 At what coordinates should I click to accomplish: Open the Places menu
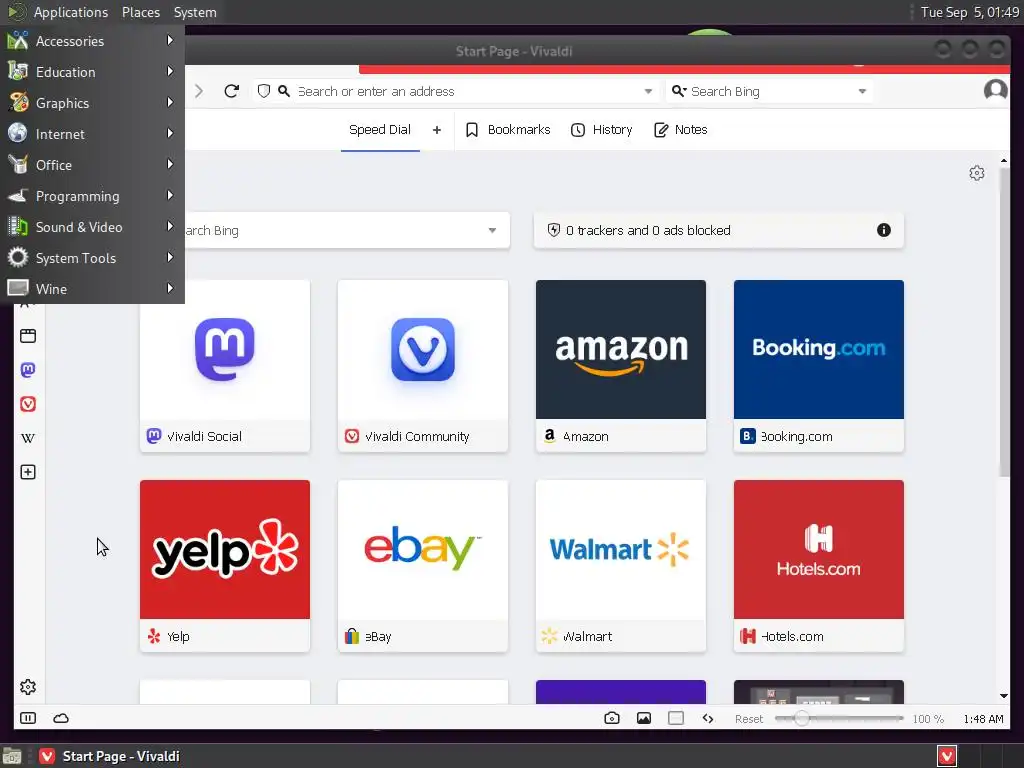[x=140, y=12]
